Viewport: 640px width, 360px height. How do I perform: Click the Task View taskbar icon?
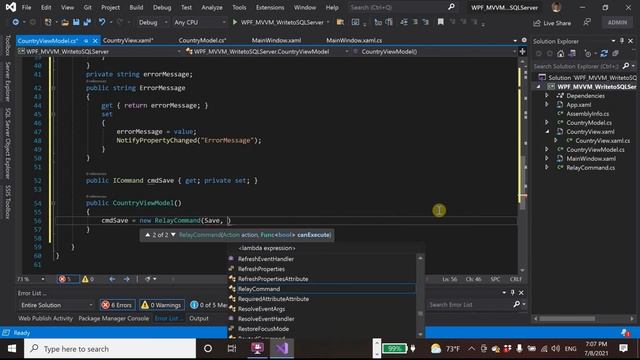232,349
